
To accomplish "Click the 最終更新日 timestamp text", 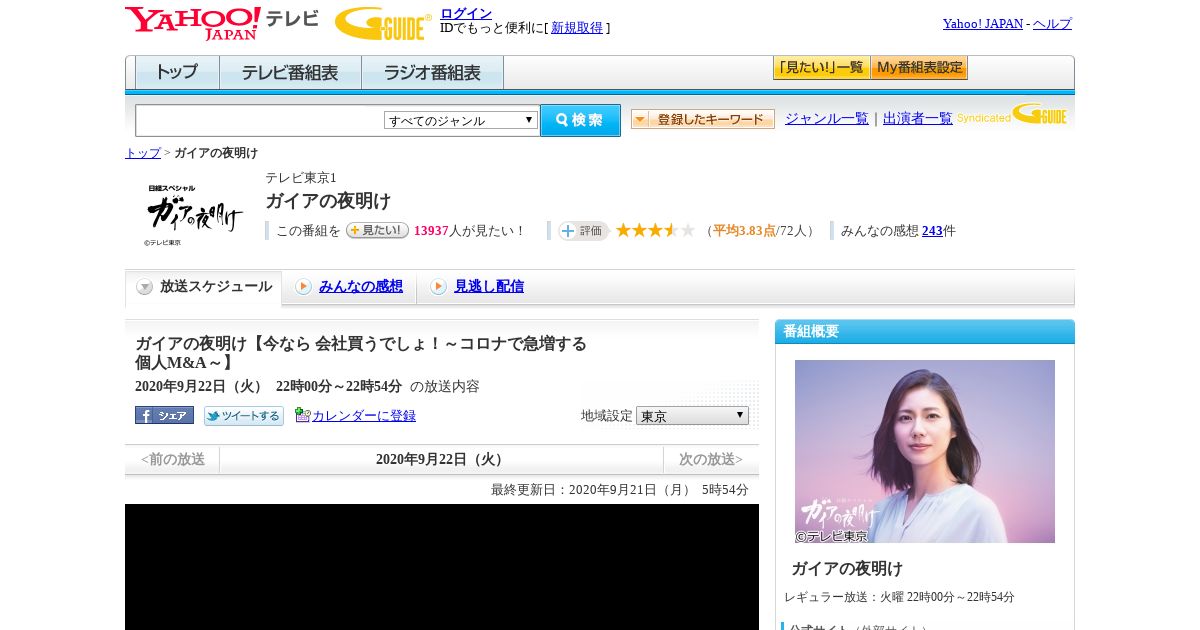I will 620,490.
